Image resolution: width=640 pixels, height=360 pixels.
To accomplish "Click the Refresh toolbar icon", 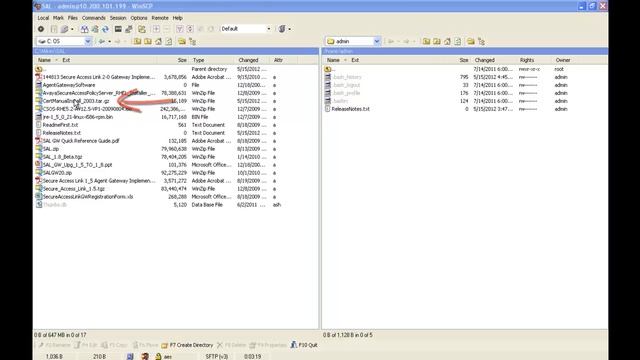I will pyautogui.click(x=105, y=29).
